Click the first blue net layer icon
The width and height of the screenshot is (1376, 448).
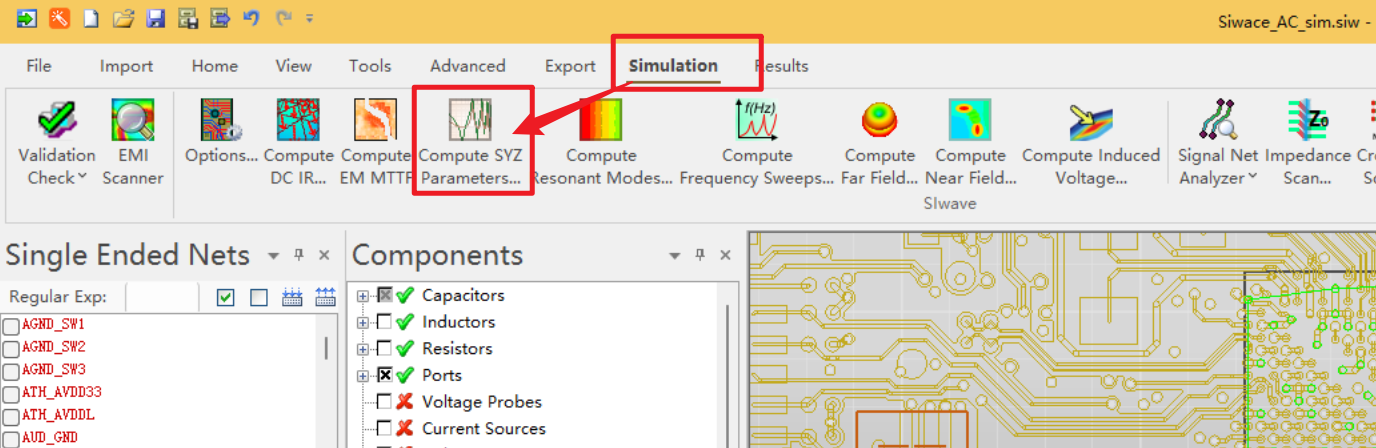tap(292, 297)
